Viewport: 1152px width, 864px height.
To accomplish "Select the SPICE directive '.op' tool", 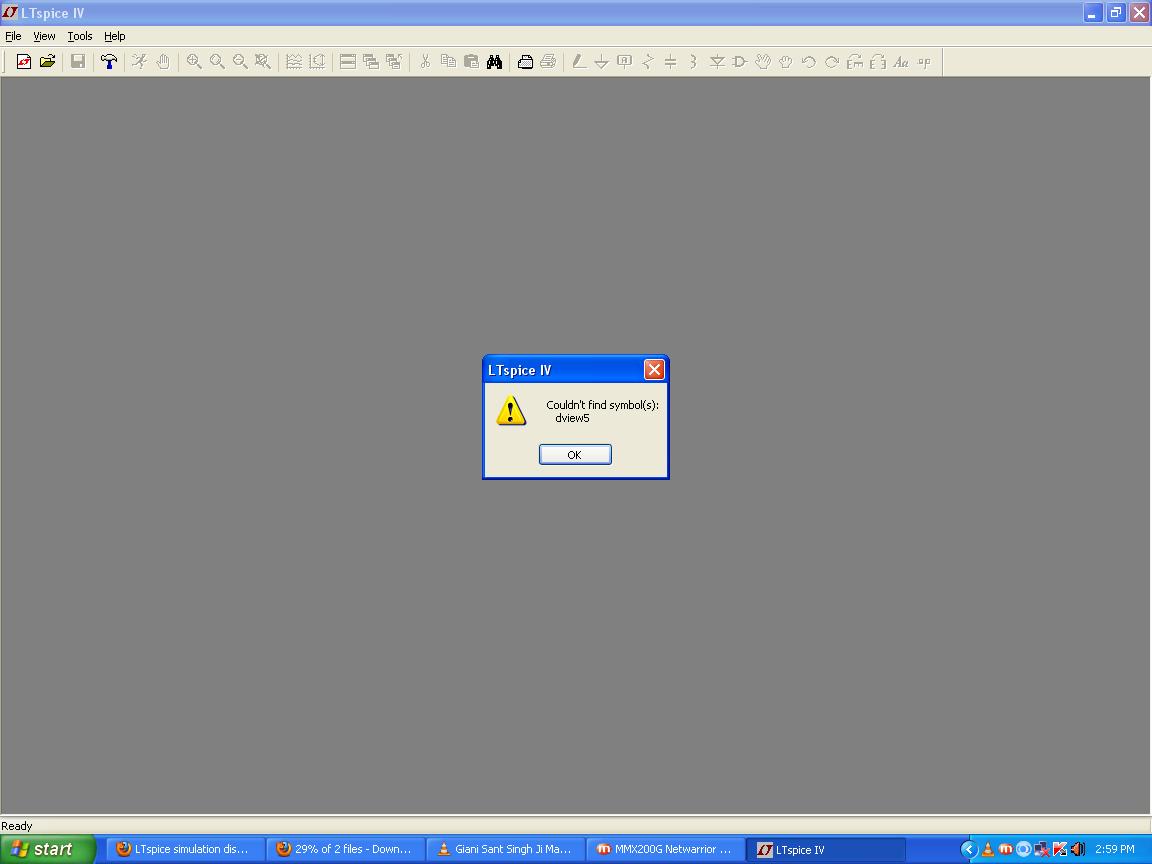I will tap(924, 62).
